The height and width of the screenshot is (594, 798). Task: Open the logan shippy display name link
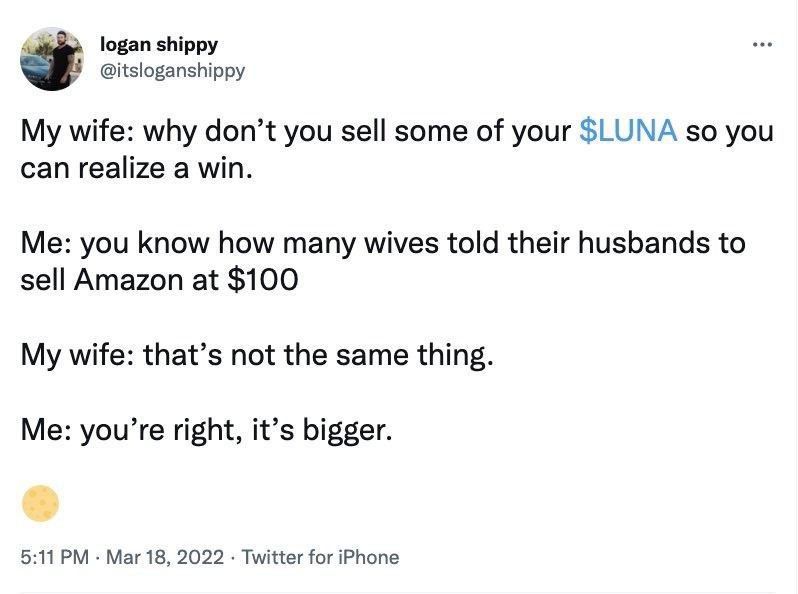[159, 45]
